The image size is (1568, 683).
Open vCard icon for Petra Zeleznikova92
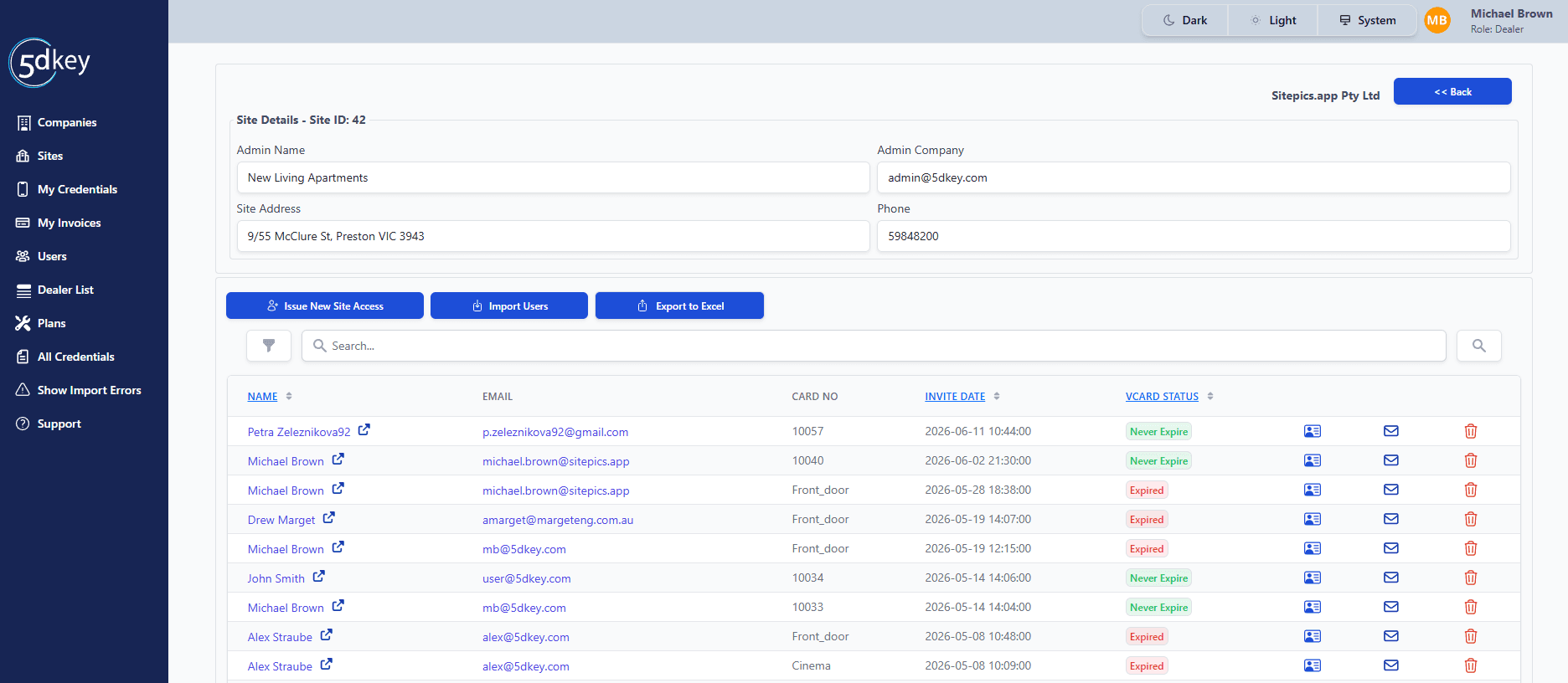(x=1313, y=431)
